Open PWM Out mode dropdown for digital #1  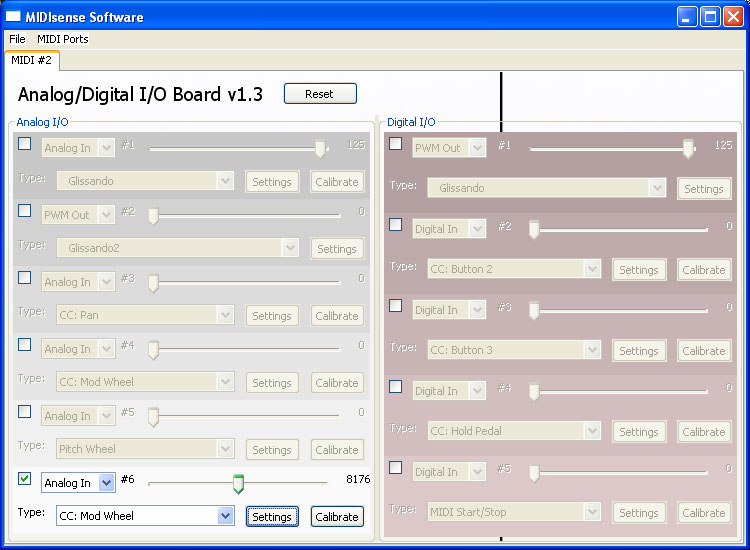(x=449, y=148)
